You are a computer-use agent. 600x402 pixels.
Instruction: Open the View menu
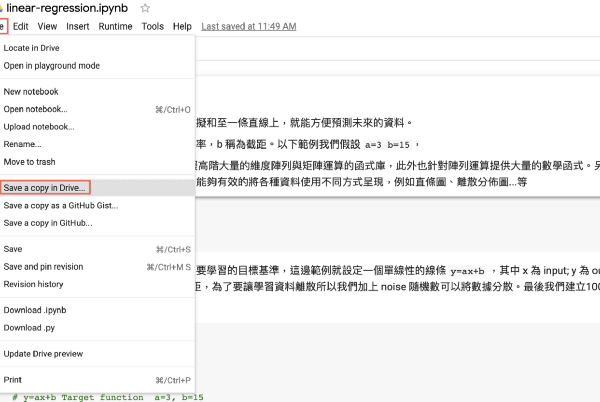tap(48, 26)
